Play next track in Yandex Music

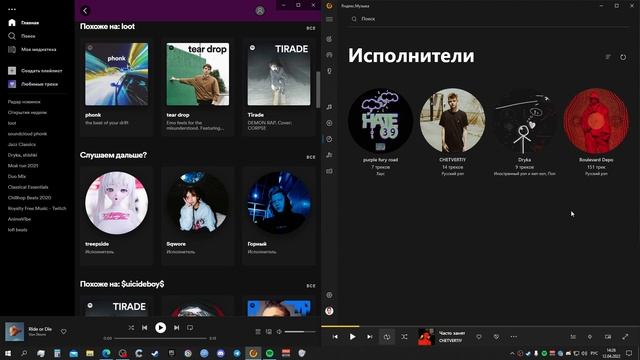pos(369,337)
